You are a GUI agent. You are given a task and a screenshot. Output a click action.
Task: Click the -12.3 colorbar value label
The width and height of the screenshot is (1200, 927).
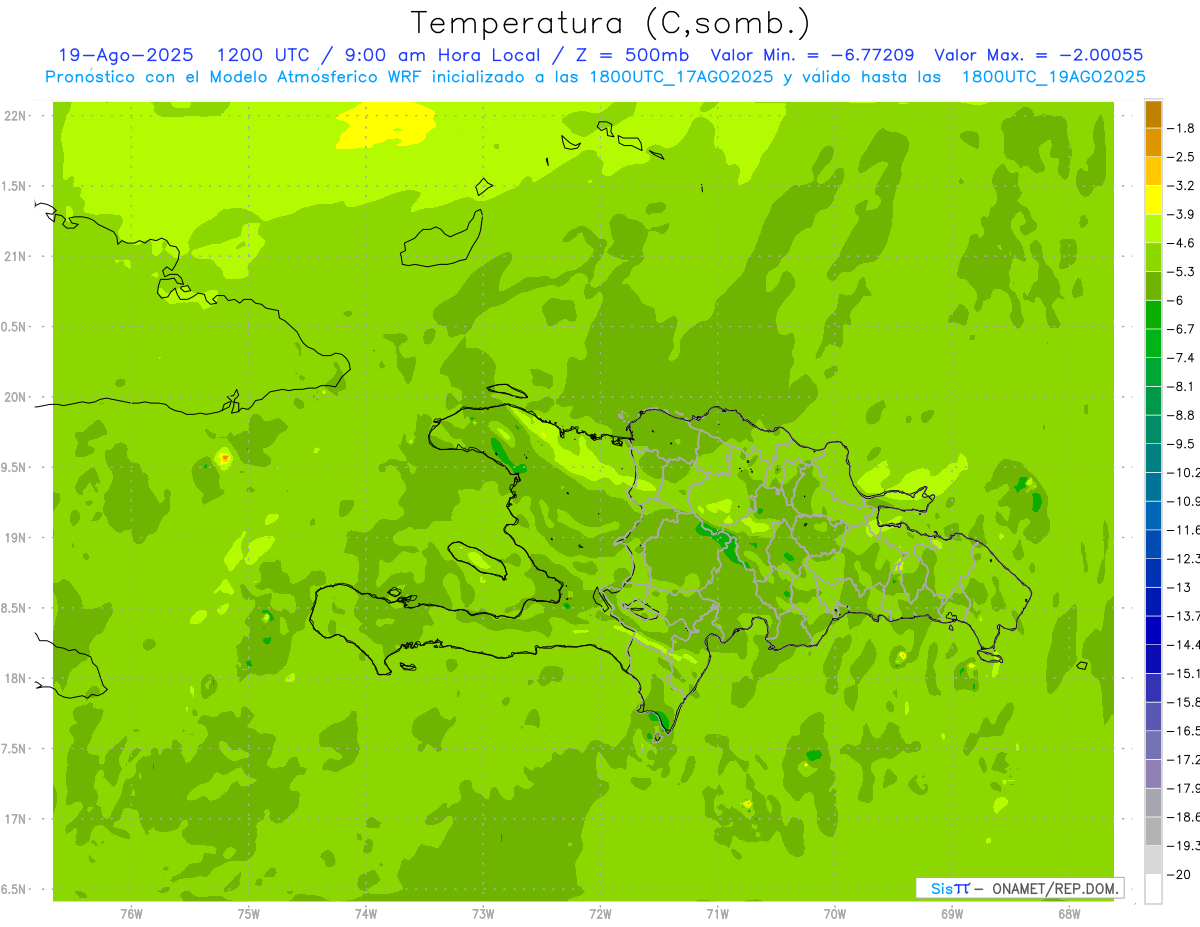coord(1184,558)
